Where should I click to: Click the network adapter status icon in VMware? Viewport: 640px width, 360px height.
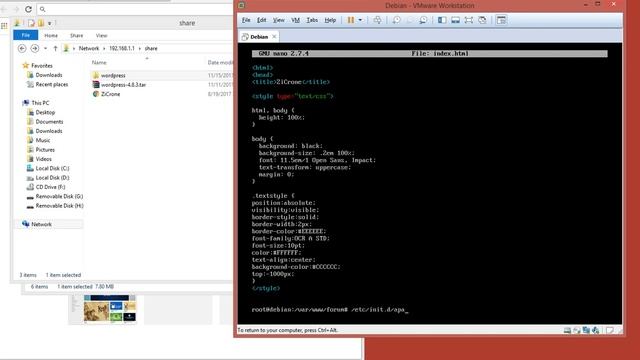click(587, 330)
